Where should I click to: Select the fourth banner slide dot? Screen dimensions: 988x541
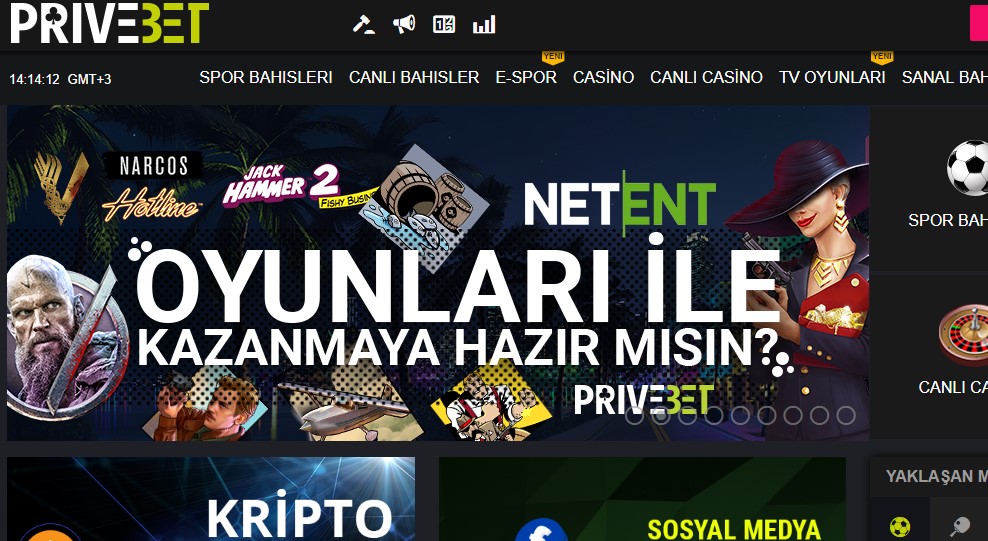(x=714, y=416)
